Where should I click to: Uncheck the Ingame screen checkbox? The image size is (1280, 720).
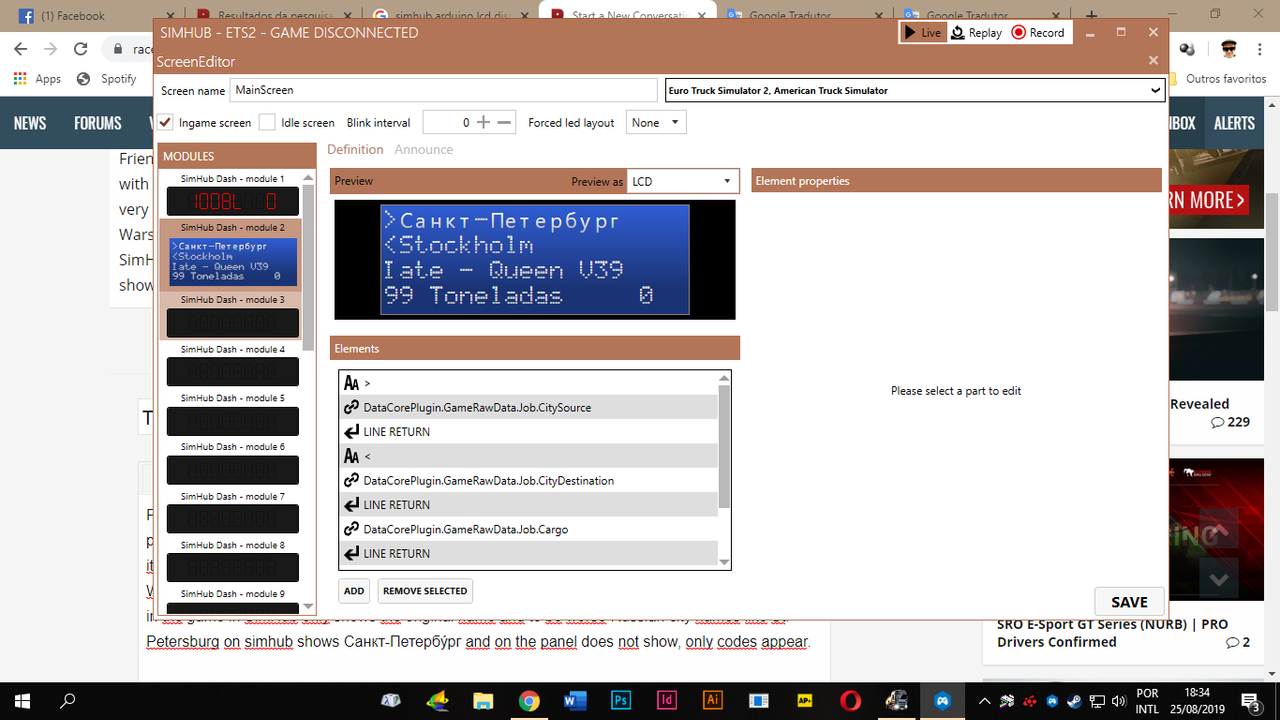(166, 122)
